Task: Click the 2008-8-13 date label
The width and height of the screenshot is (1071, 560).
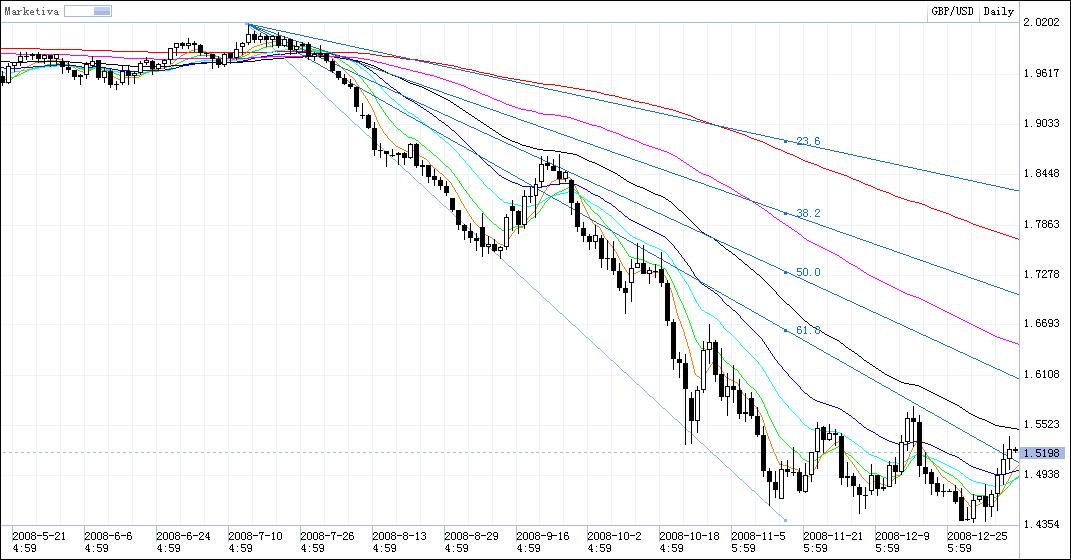Action: [399, 536]
